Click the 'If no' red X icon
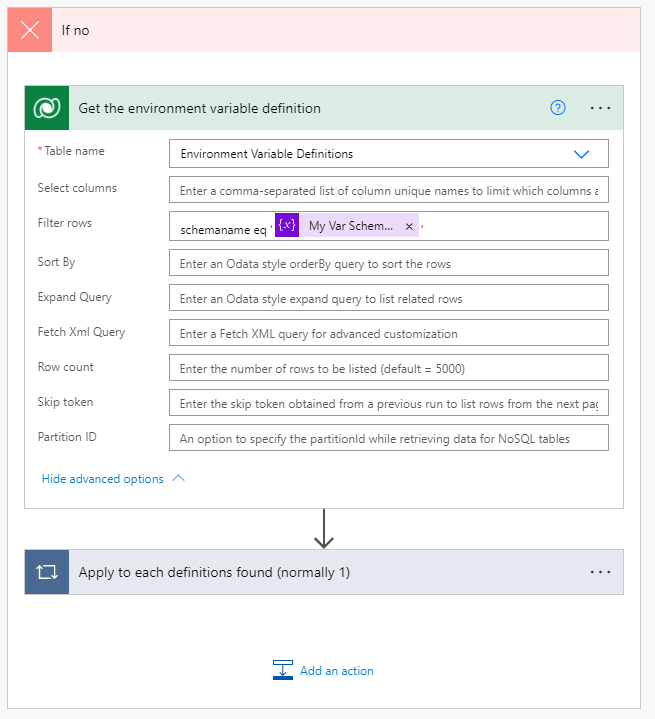 (x=30, y=30)
